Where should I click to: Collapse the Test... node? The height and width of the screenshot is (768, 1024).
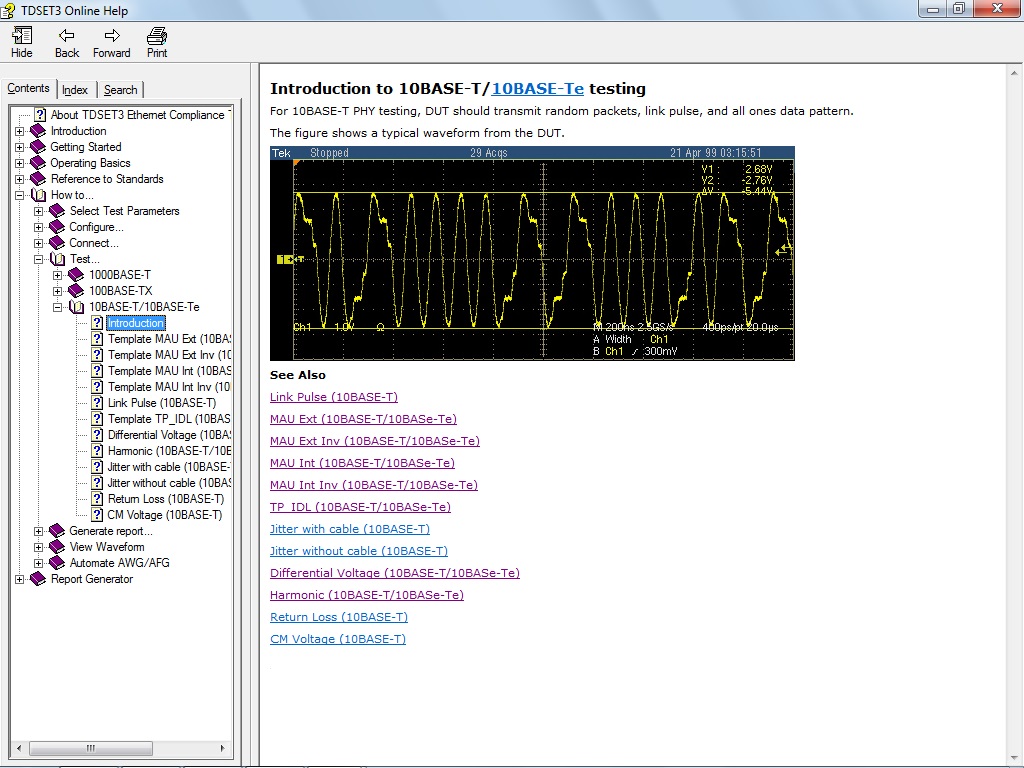tap(39, 259)
